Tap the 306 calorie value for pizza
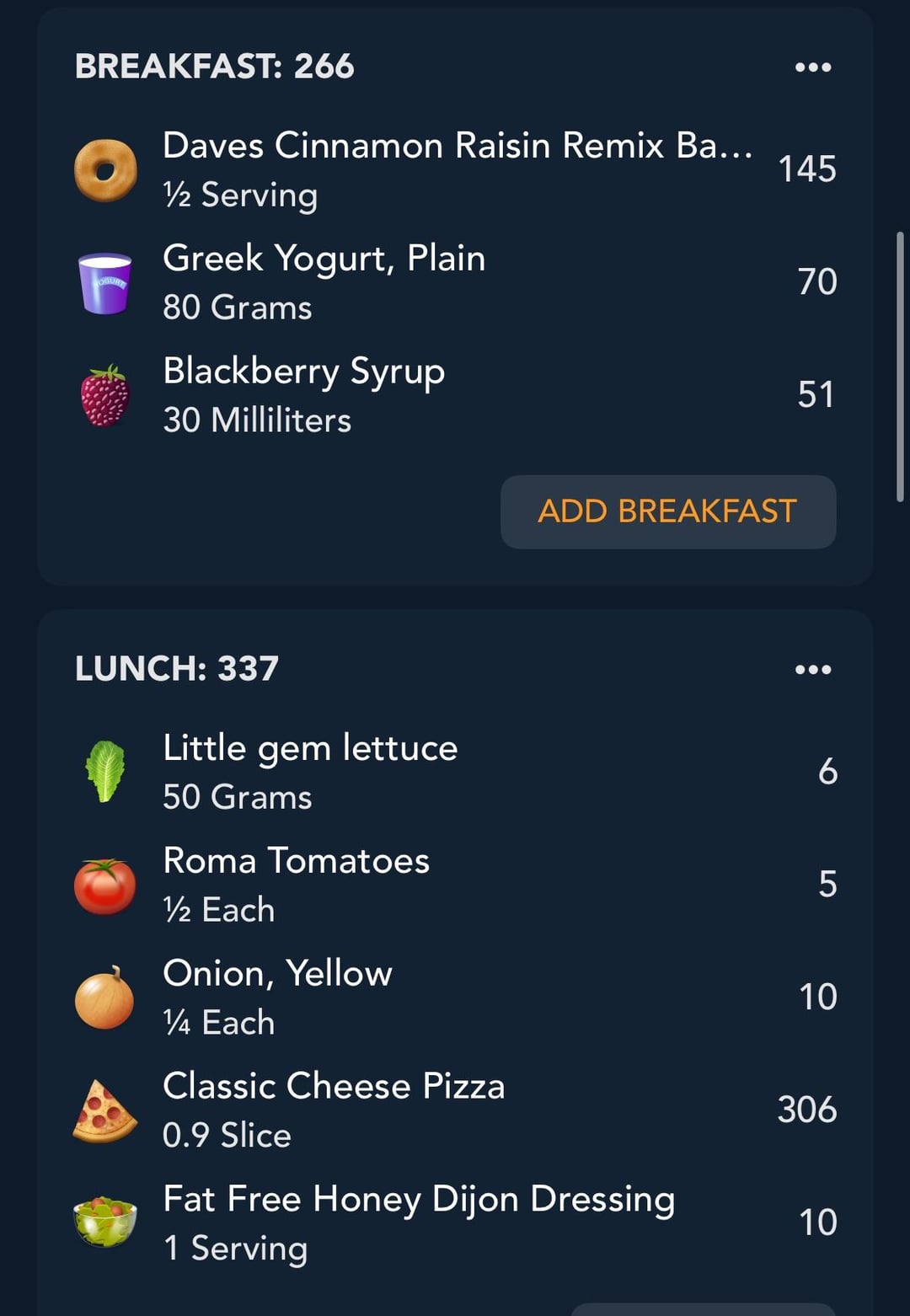The width and height of the screenshot is (910, 1316). coord(807,1110)
